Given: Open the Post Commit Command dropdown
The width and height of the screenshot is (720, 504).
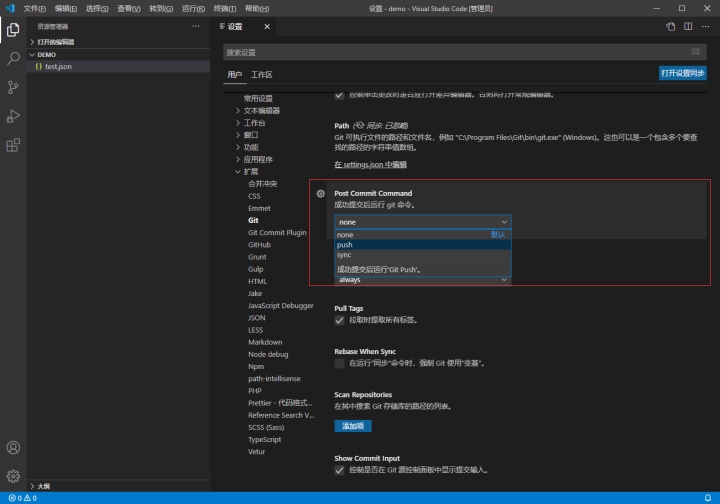Looking at the screenshot, I should (x=422, y=222).
